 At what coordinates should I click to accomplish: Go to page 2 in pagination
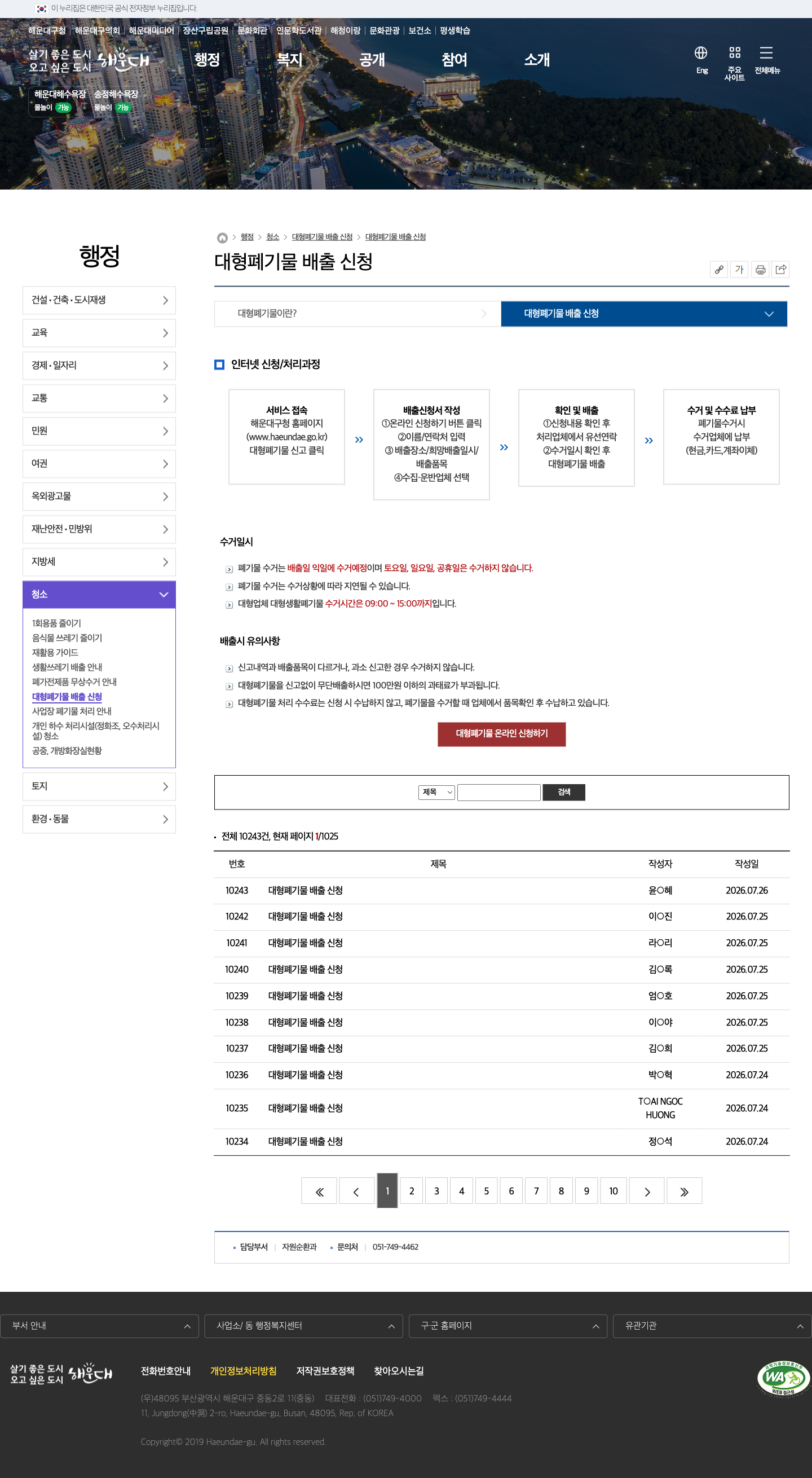tap(412, 1191)
